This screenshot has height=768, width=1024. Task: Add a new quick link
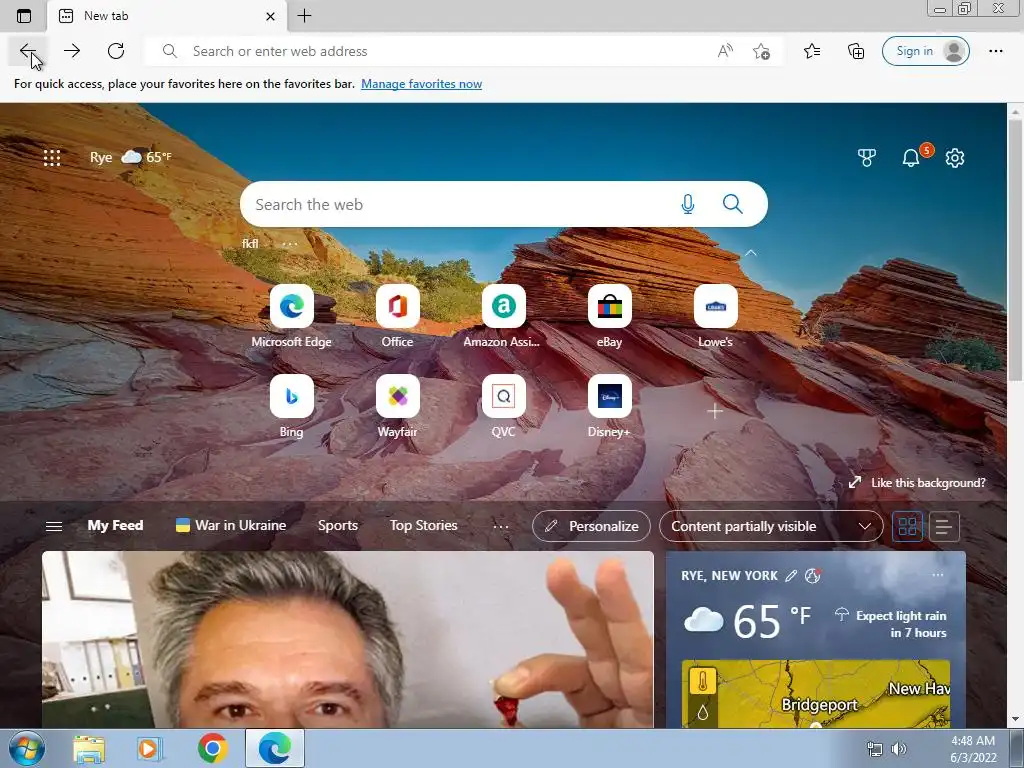click(715, 411)
